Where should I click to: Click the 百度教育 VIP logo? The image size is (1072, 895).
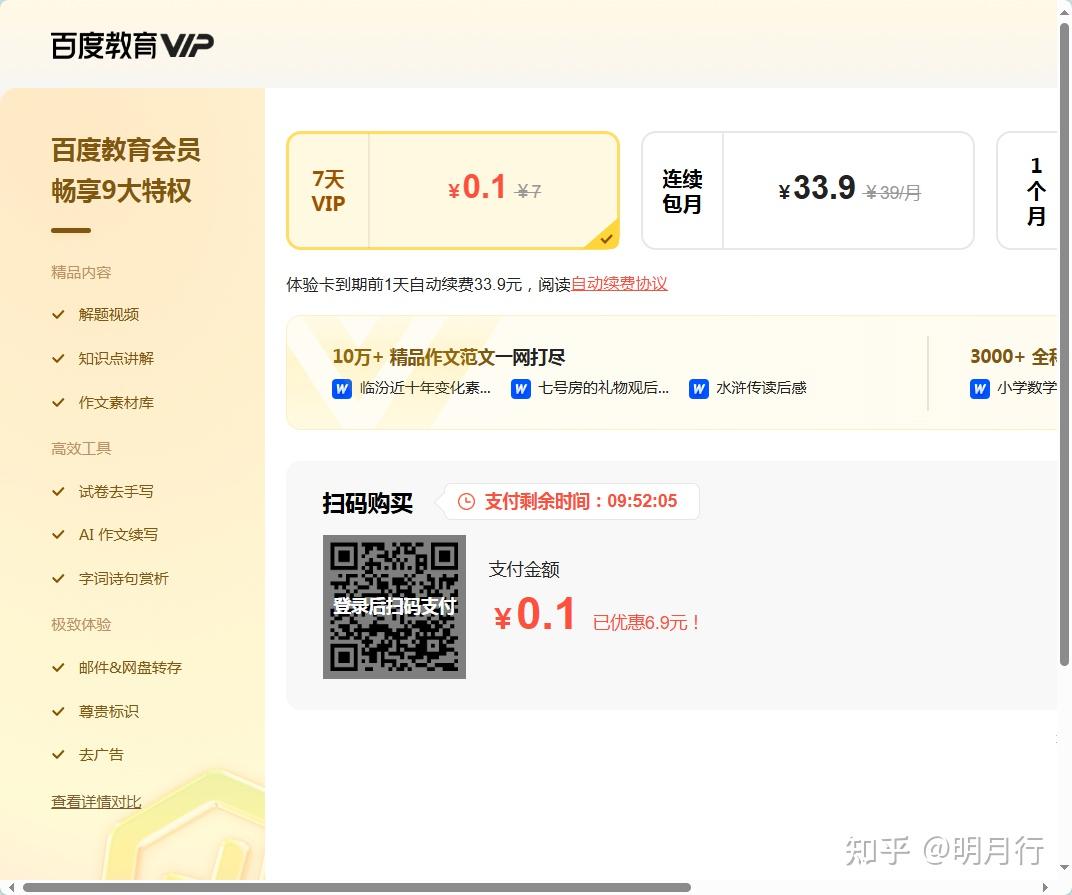pyautogui.click(x=132, y=46)
